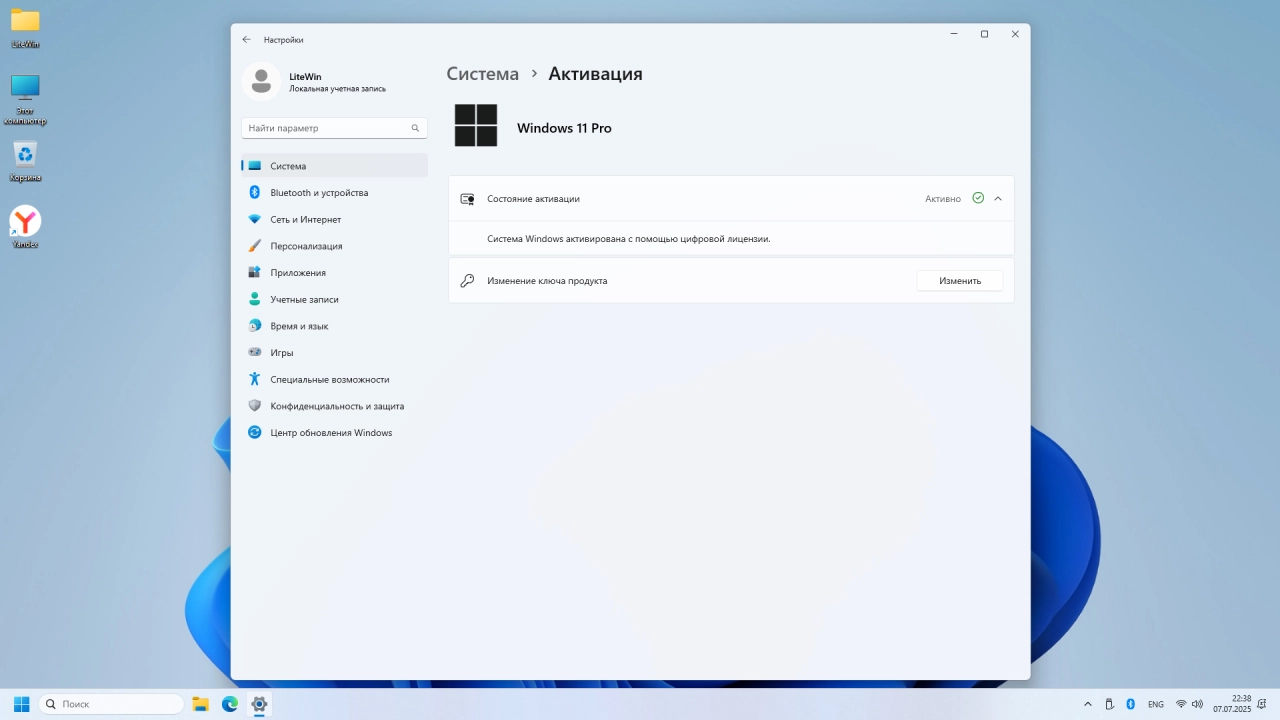Screen dimensions: 1280x720
Task: Select the Система monitor icon in sidebar
Action: [x=255, y=166]
